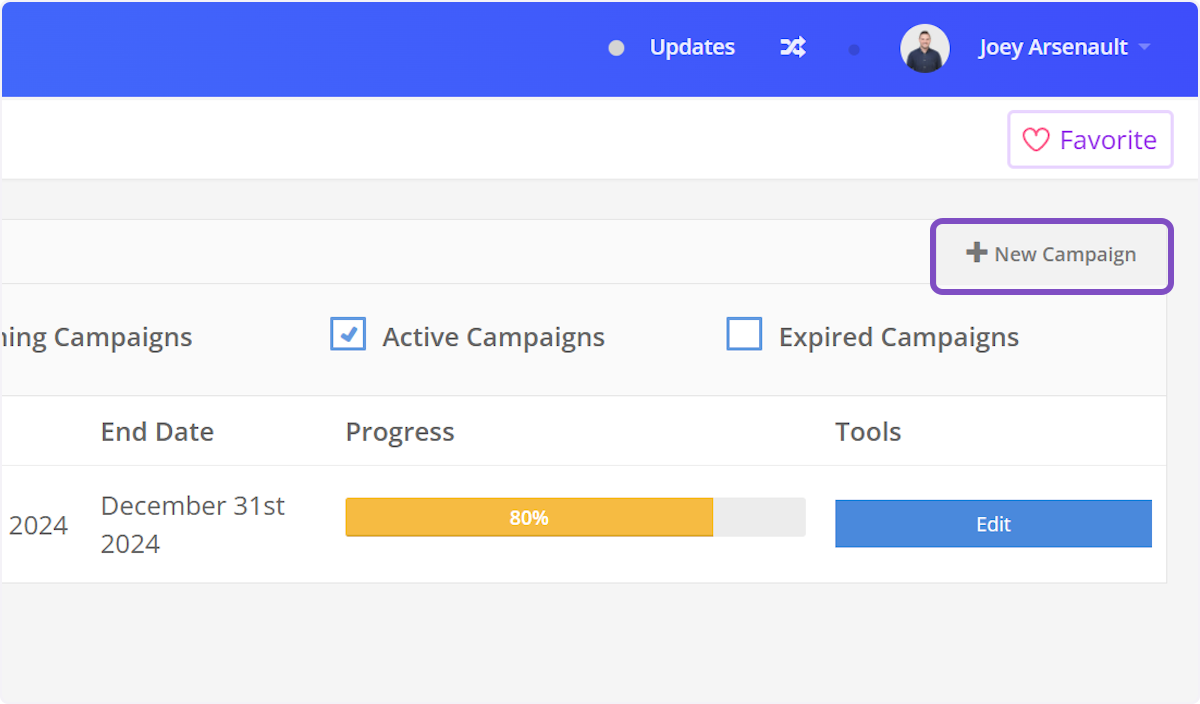Click the shuffle arrows icon in header
The height and width of the screenshot is (704, 1200).
[793, 47]
